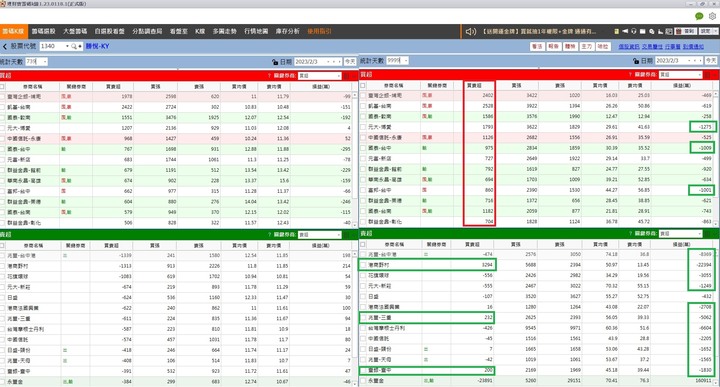Open the K線 tab
The height and width of the screenshot is (387, 720).
pyautogui.click(x=200, y=31)
